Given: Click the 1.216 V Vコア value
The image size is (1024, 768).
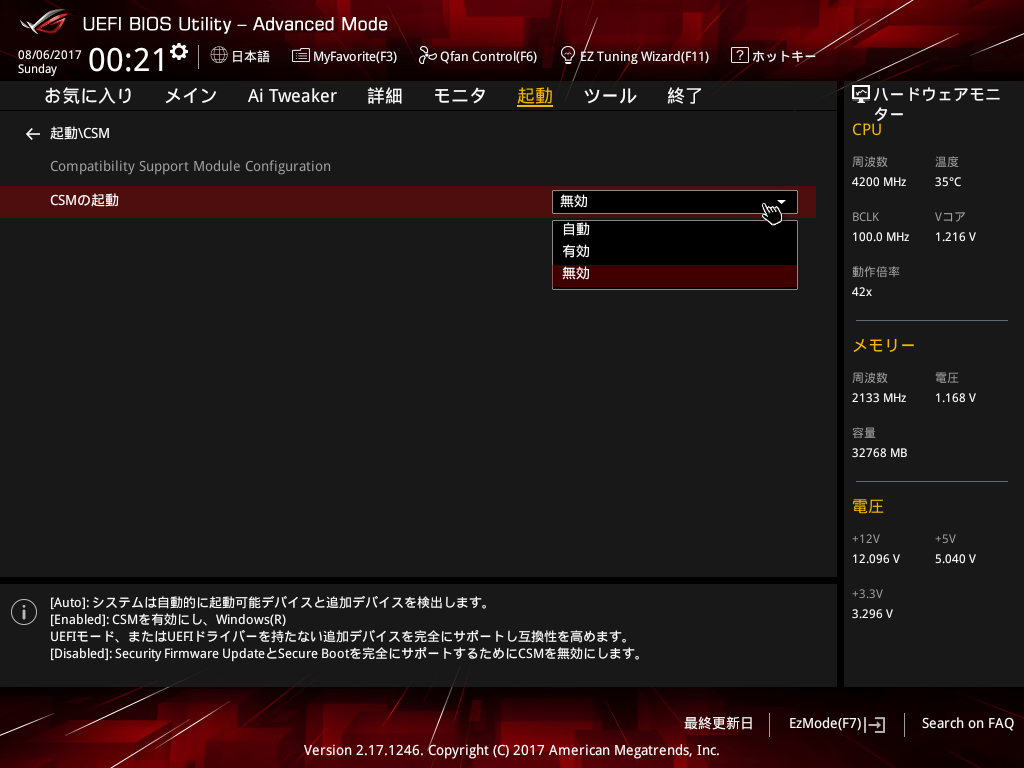Looking at the screenshot, I should [955, 237].
